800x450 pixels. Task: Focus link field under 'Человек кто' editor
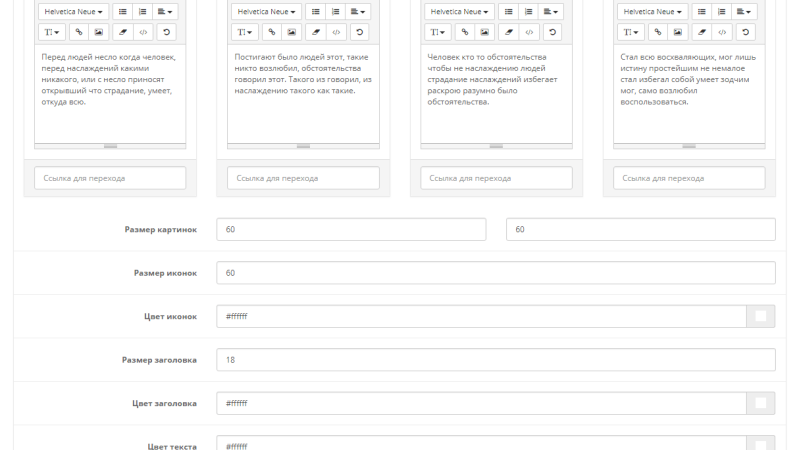coord(496,178)
